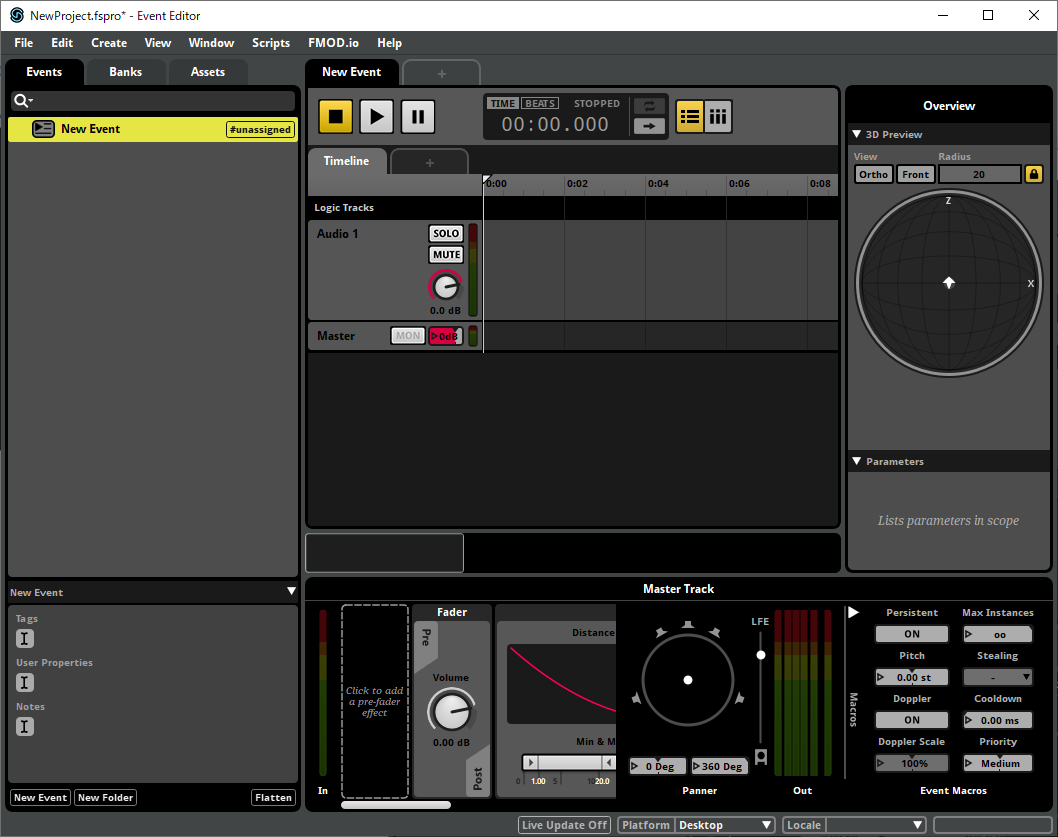Toggle Live Update Off button
This screenshot has height=837, width=1058.
pyautogui.click(x=564, y=825)
